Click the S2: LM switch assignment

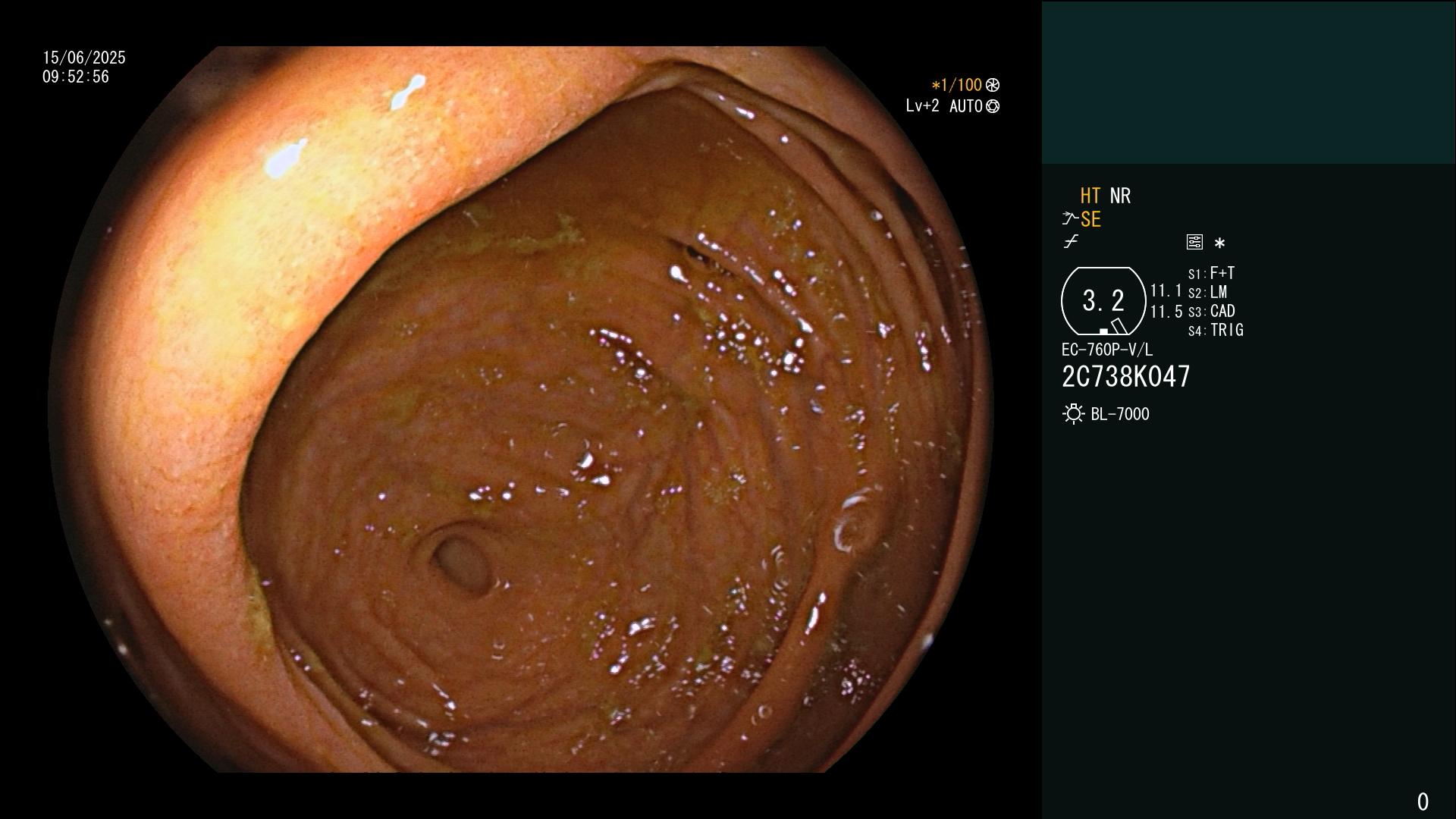[x=1208, y=292]
